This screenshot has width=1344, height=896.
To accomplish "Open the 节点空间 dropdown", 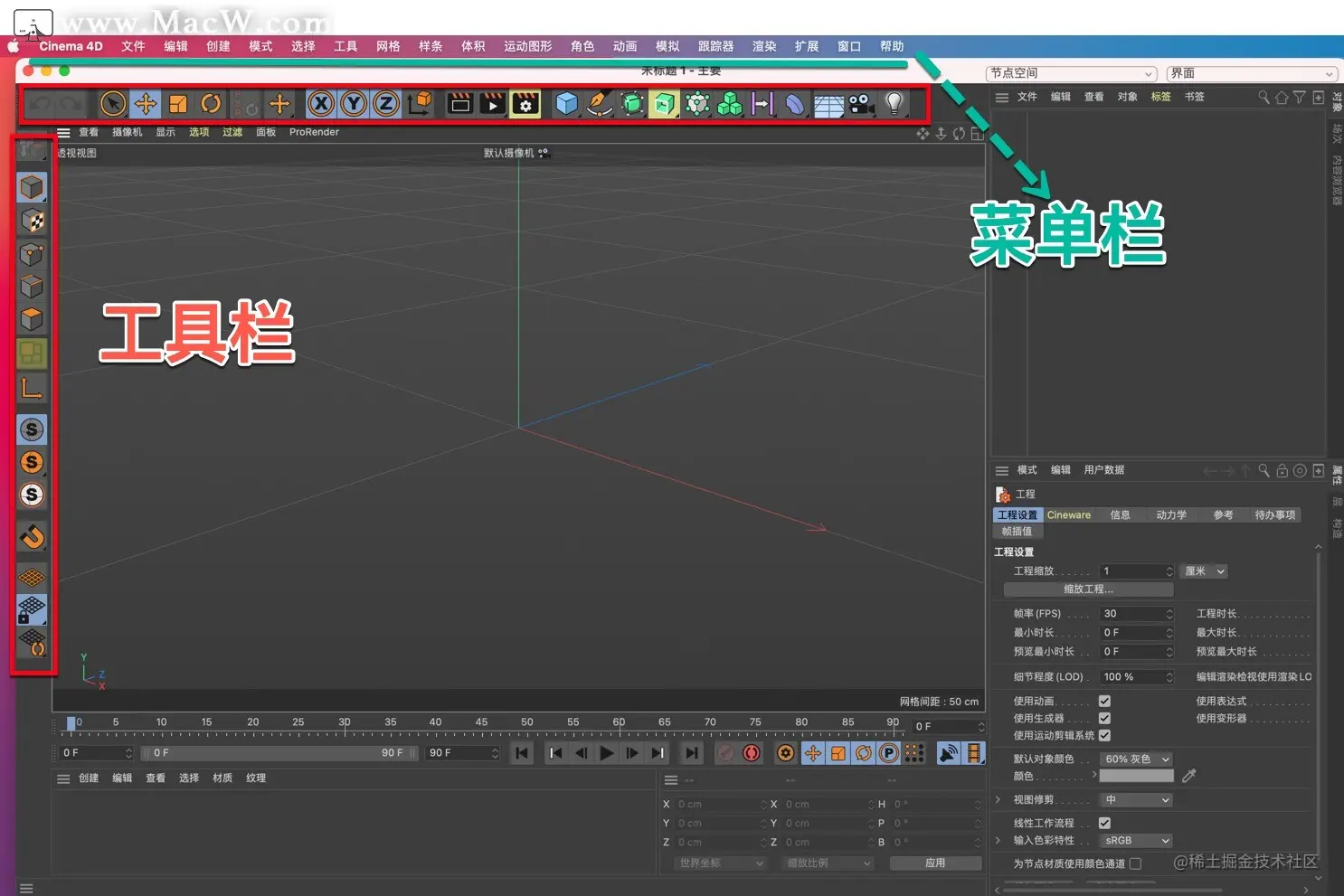I will pyautogui.click(x=1071, y=73).
